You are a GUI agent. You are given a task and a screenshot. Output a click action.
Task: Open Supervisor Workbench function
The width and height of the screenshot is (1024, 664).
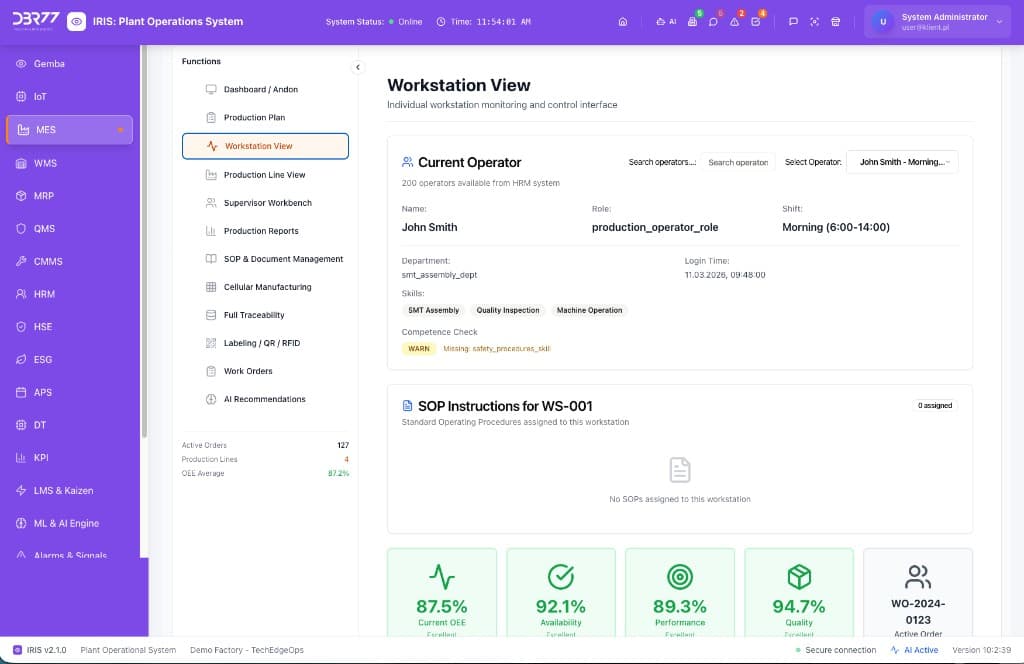tap(267, 203)
